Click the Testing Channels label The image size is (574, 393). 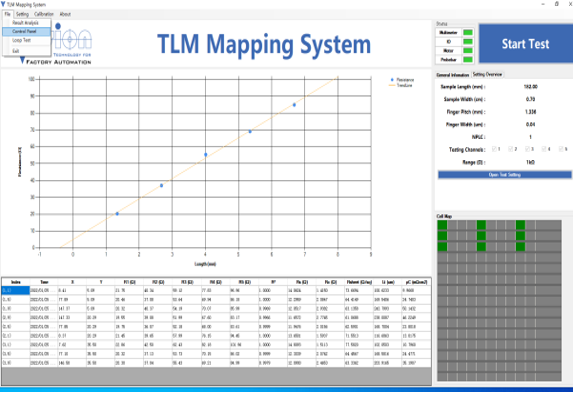[x=467, y=149]
